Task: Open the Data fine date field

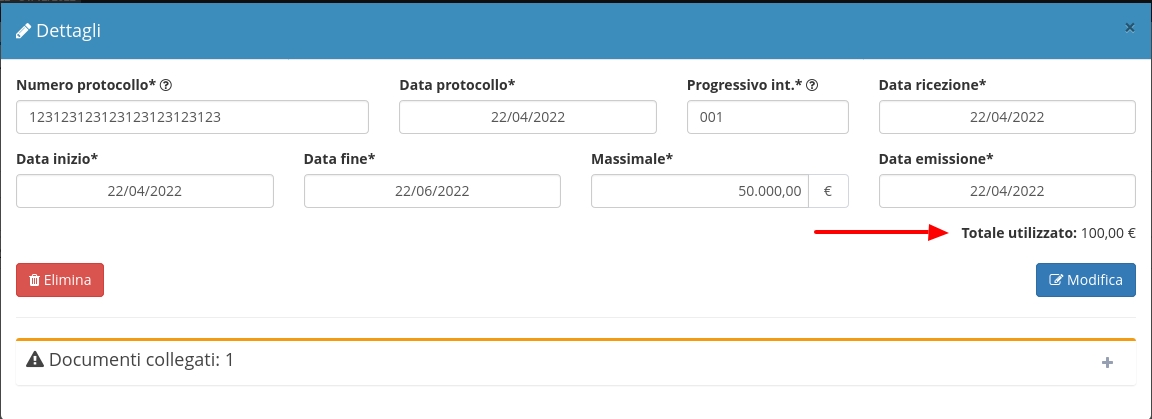Action: (432, 191)
